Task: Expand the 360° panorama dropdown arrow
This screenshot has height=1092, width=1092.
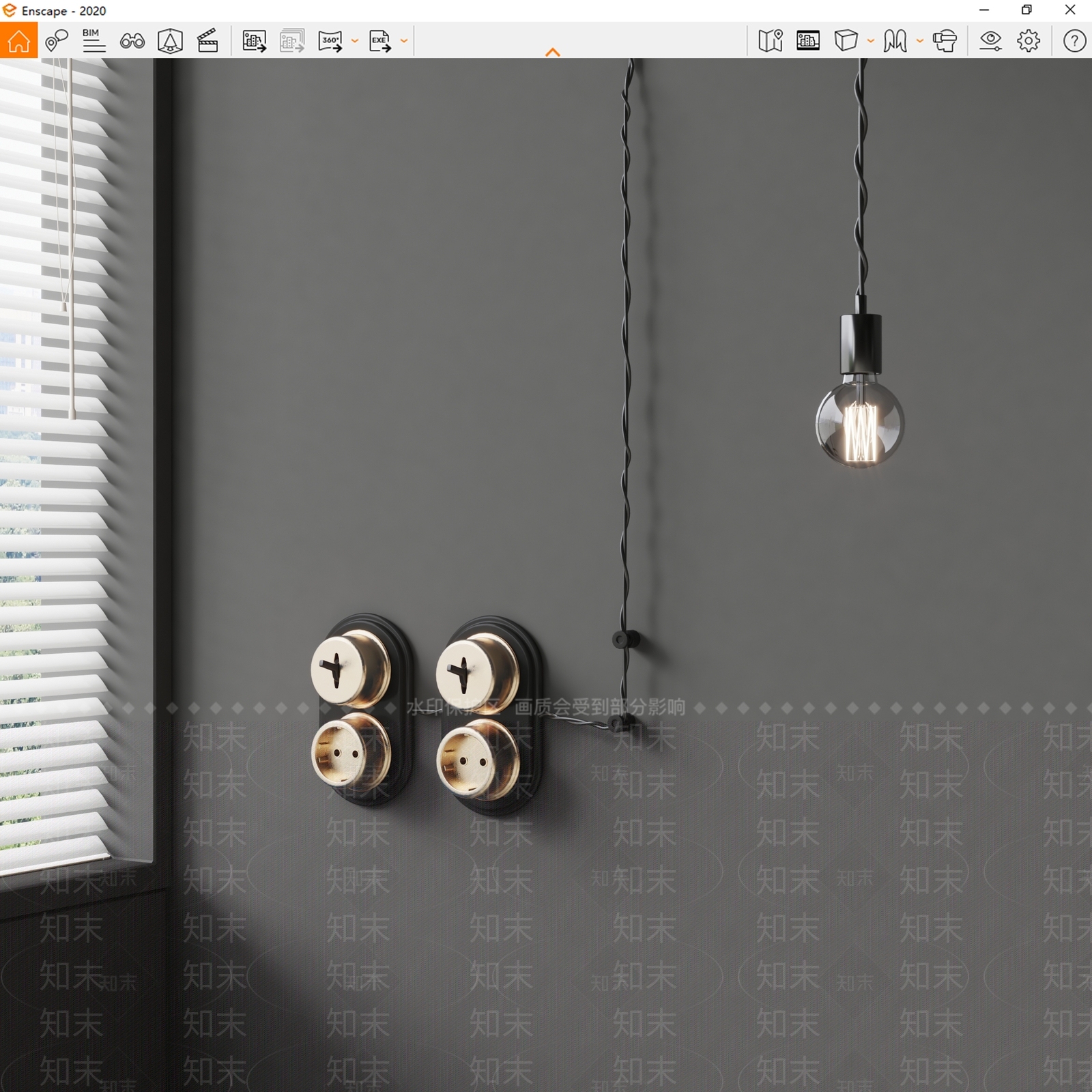Action: (x=355, y=41)
